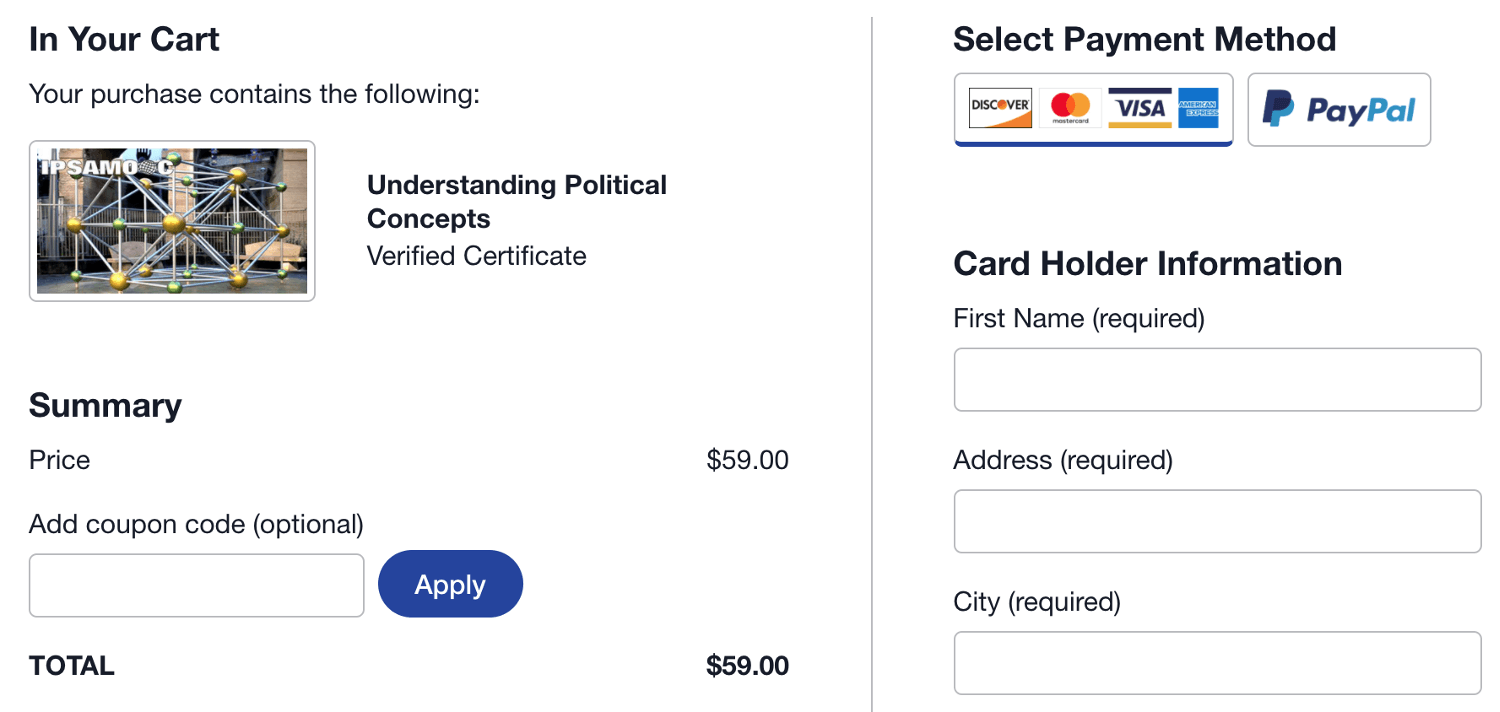Image resolution: width=1500 pixels, height=712 pixels.
Task: Choose PayPal as payment method
Action: click(1339, 109)
